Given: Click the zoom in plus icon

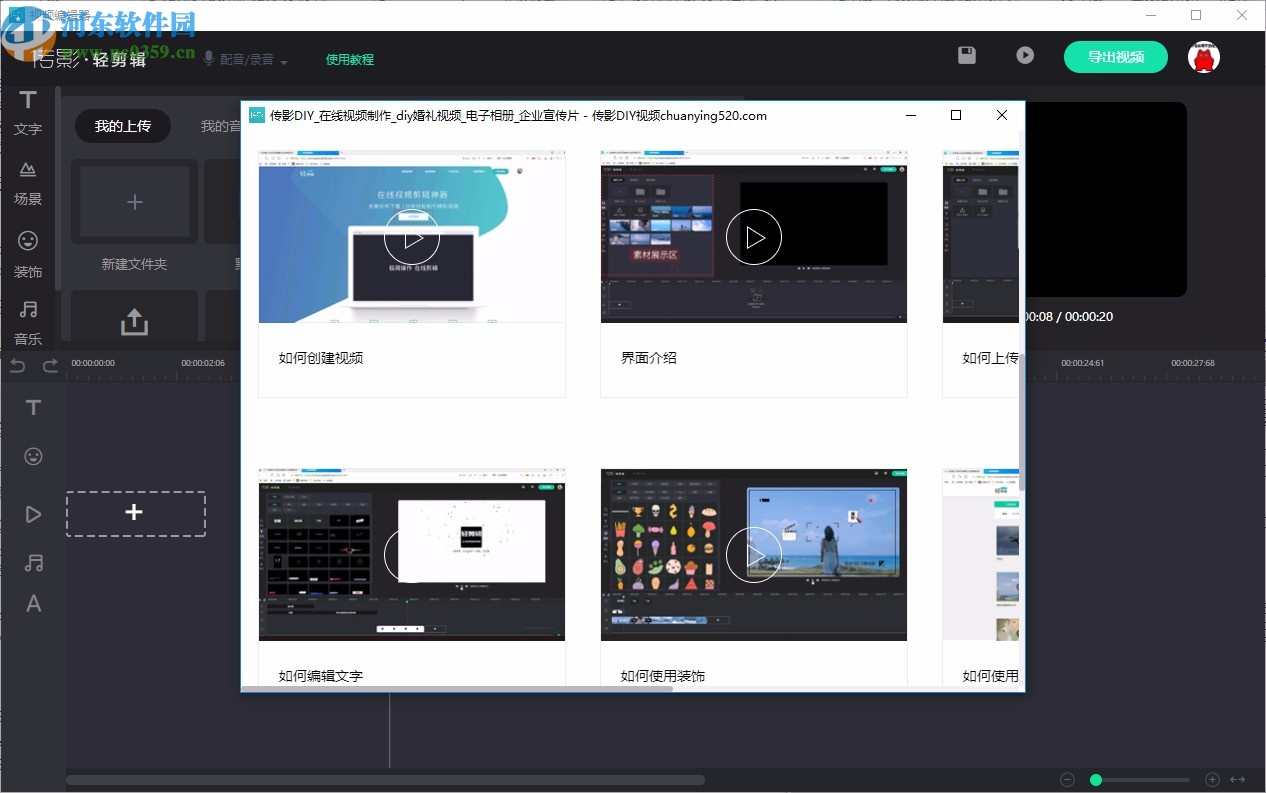Looking at the screenshot, I should (x=1212, y=779).
